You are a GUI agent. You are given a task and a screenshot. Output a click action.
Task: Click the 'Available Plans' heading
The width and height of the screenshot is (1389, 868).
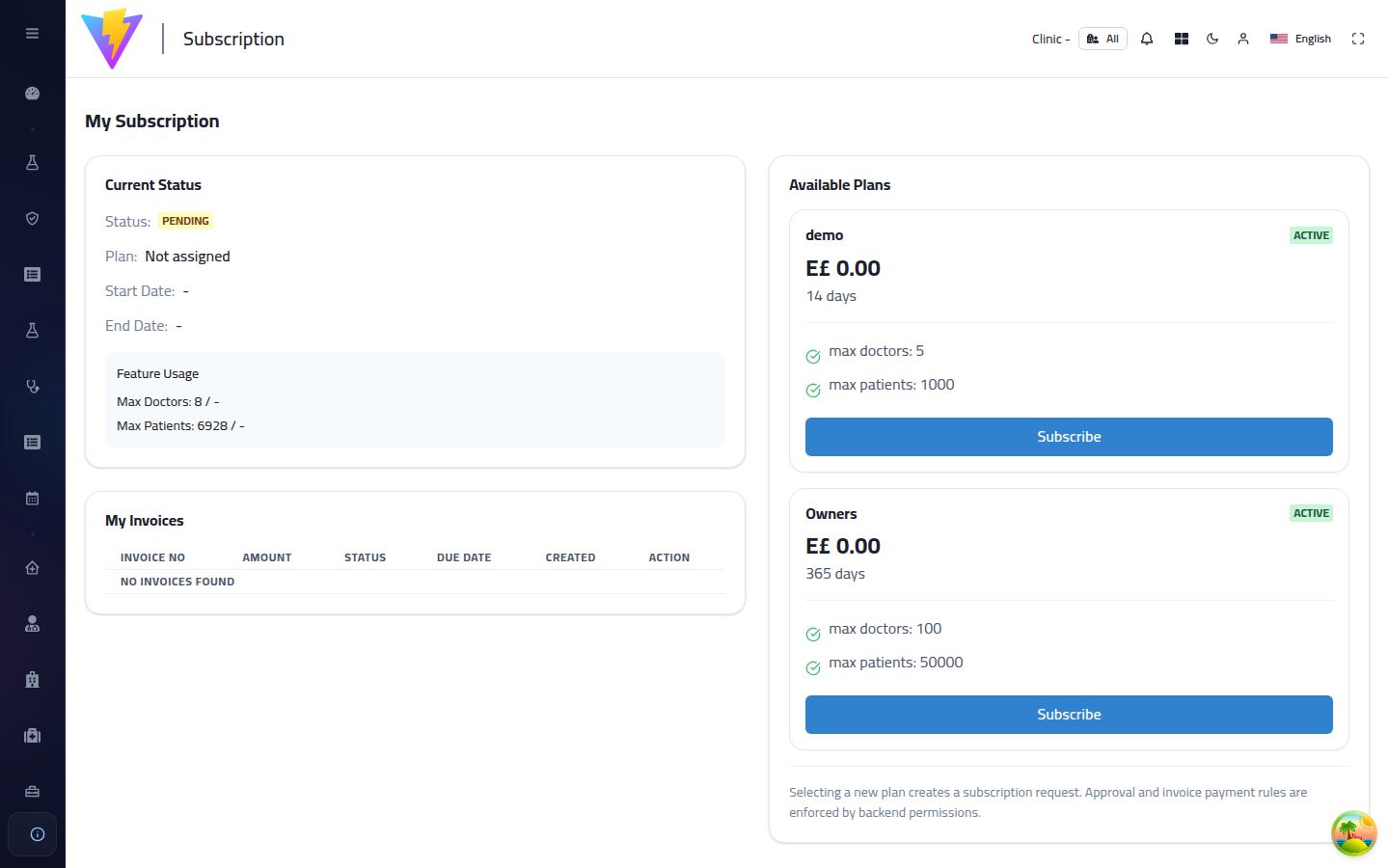coord(839,185)
